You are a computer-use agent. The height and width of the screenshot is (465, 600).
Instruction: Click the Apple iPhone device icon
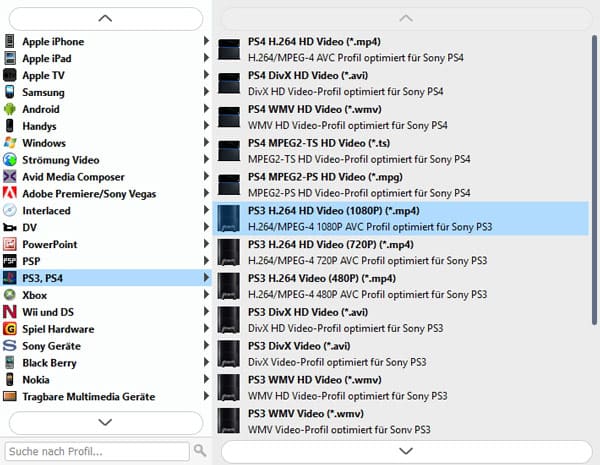(x=10, y=42)
